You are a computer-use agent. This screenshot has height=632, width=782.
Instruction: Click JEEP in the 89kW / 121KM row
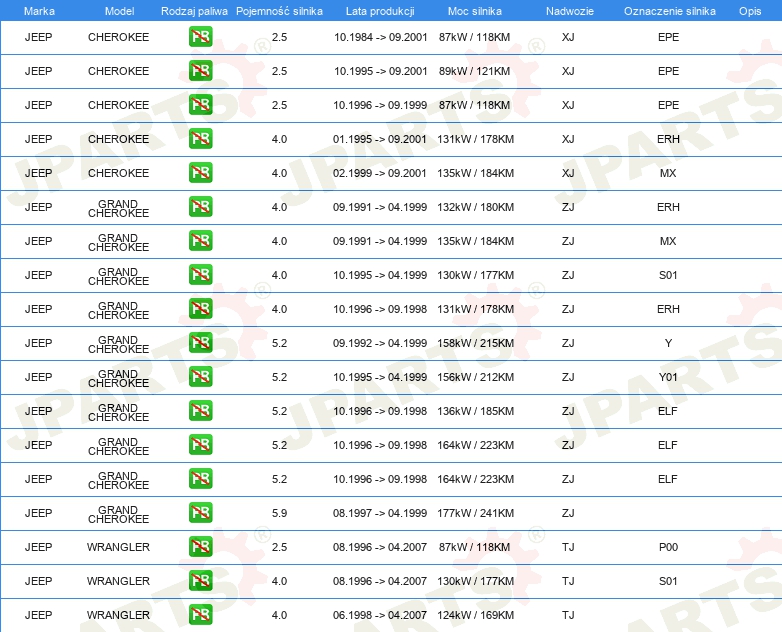click(x=38, y=71)
